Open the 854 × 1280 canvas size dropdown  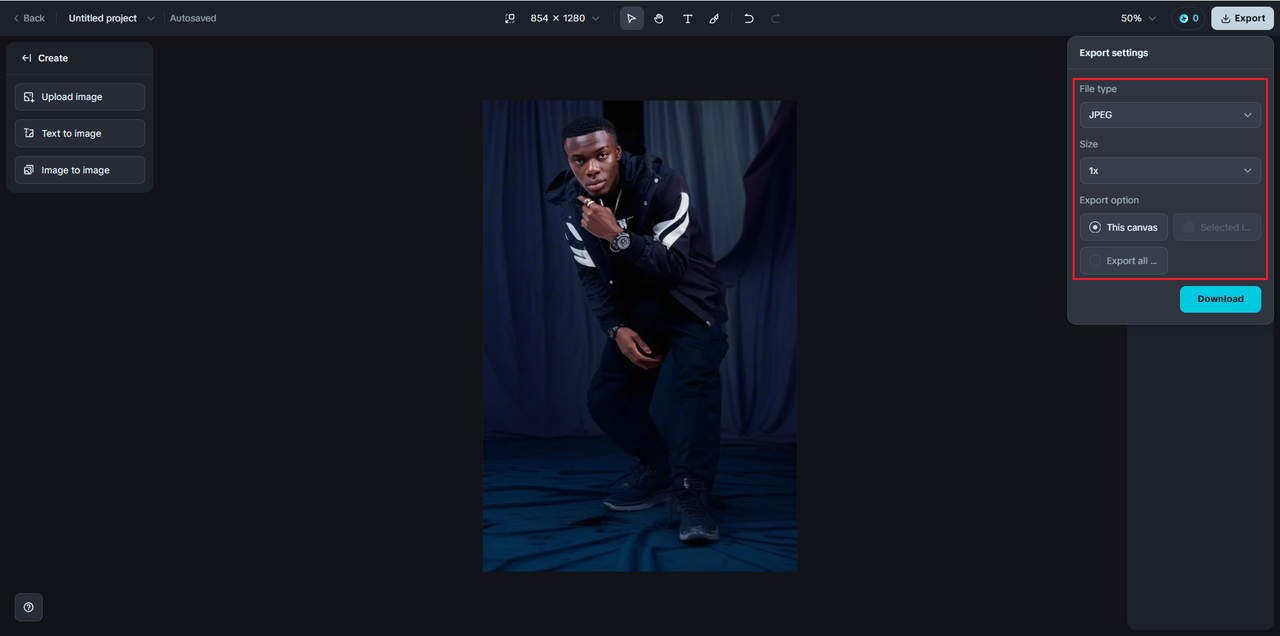(x=565, y=18)
